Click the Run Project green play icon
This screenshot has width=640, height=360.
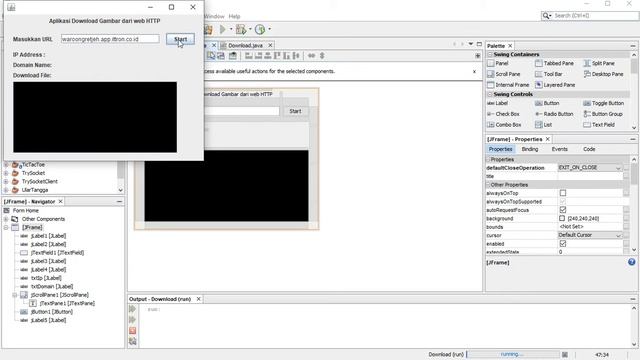(222, 29)
